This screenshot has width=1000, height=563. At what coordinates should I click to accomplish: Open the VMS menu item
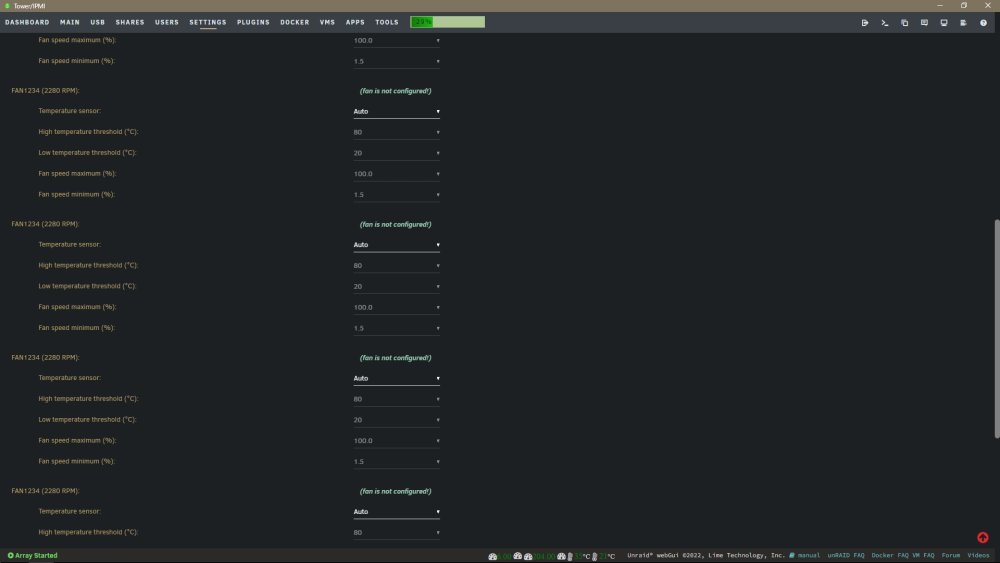pyautogui.click(x=327, y=22)
